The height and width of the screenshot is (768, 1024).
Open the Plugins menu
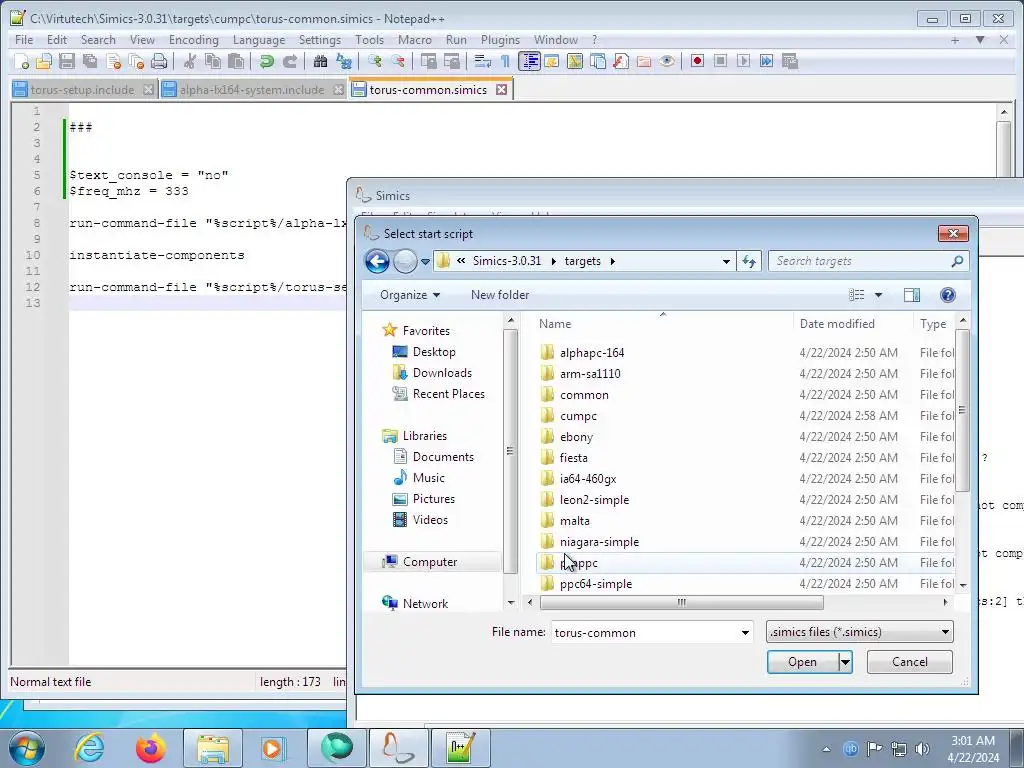[500, 40]
